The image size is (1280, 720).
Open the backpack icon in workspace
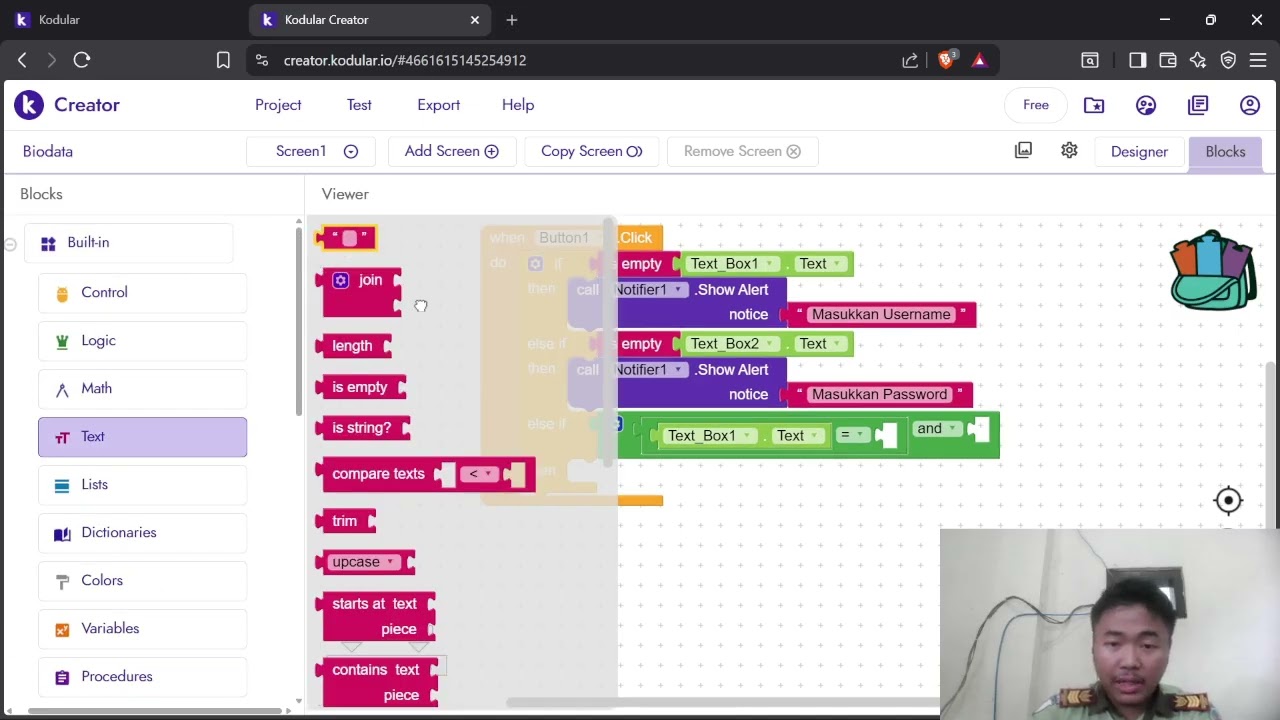click(x=1213, y=271)
